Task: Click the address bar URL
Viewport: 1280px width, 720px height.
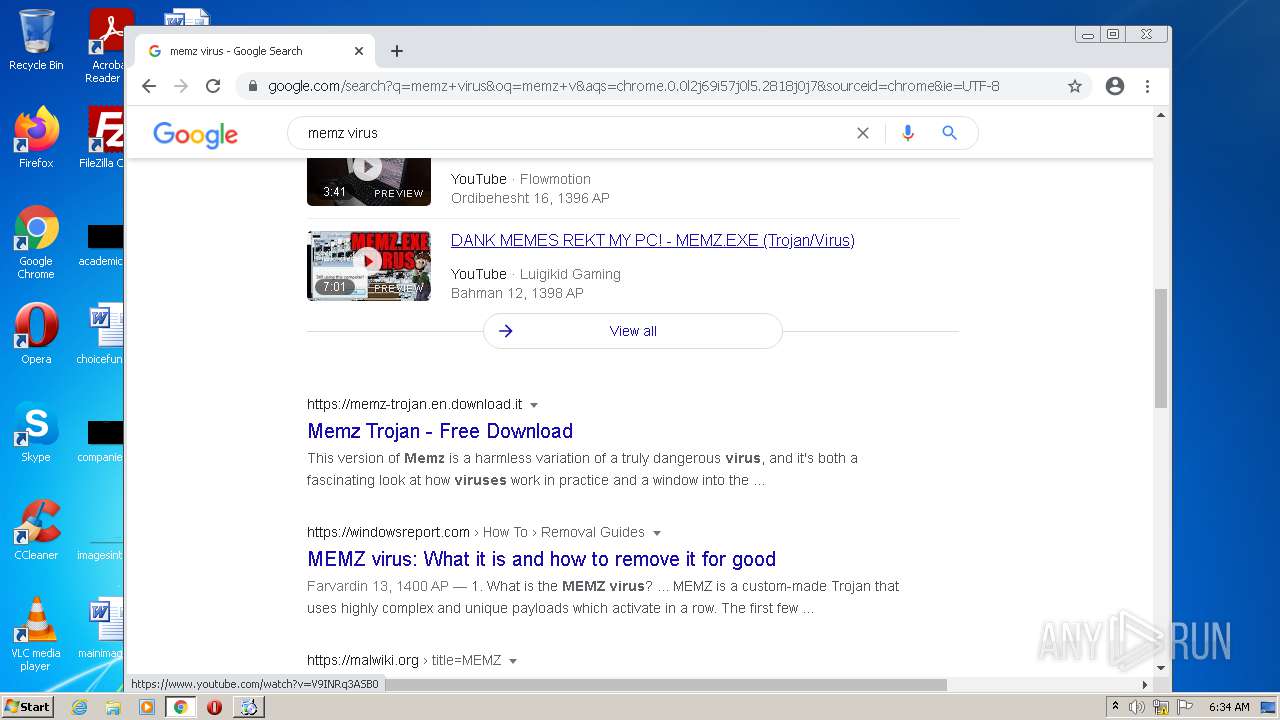Action: tap(633, 86)
